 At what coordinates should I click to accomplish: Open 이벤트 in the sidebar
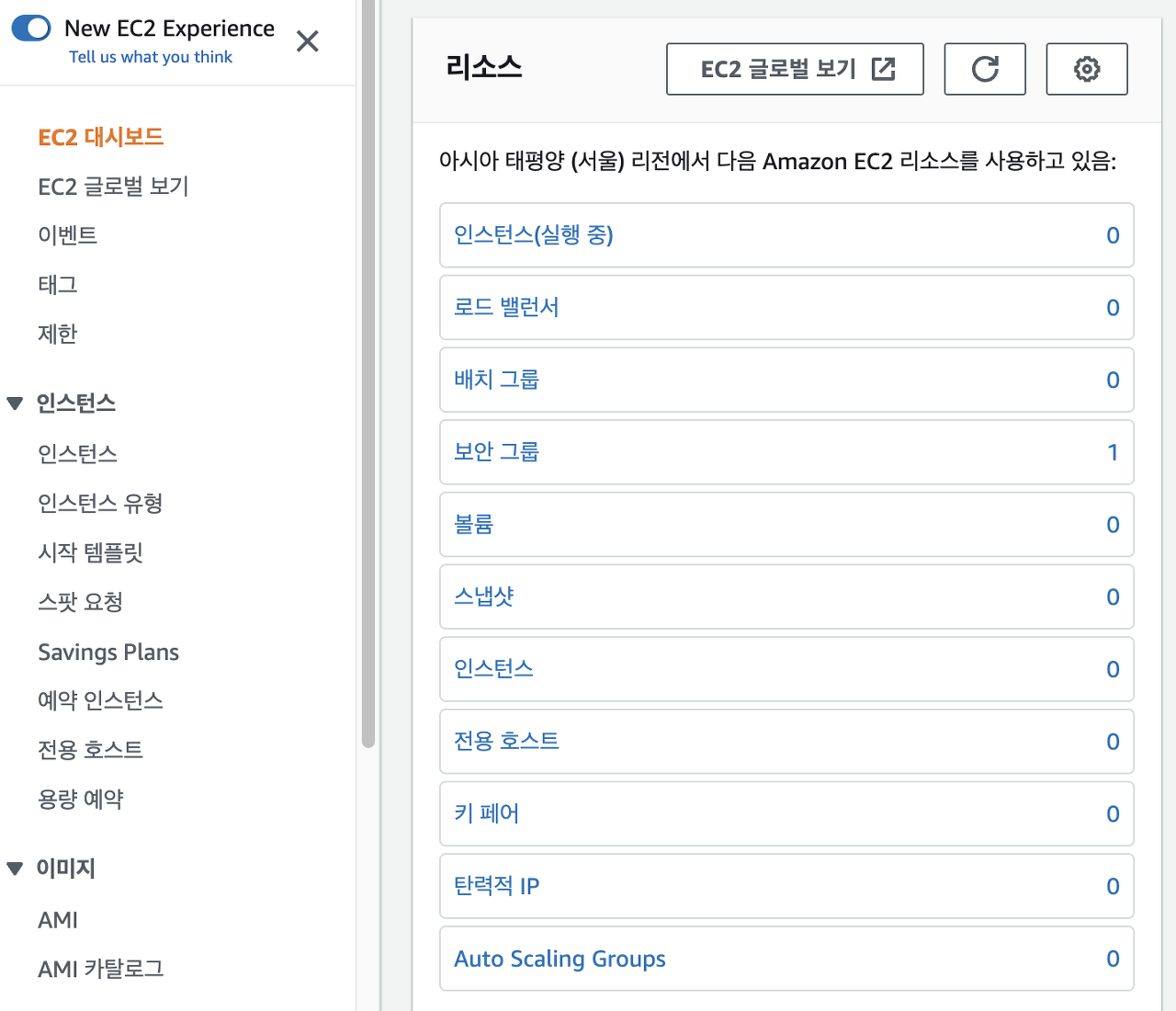(67, 235)
